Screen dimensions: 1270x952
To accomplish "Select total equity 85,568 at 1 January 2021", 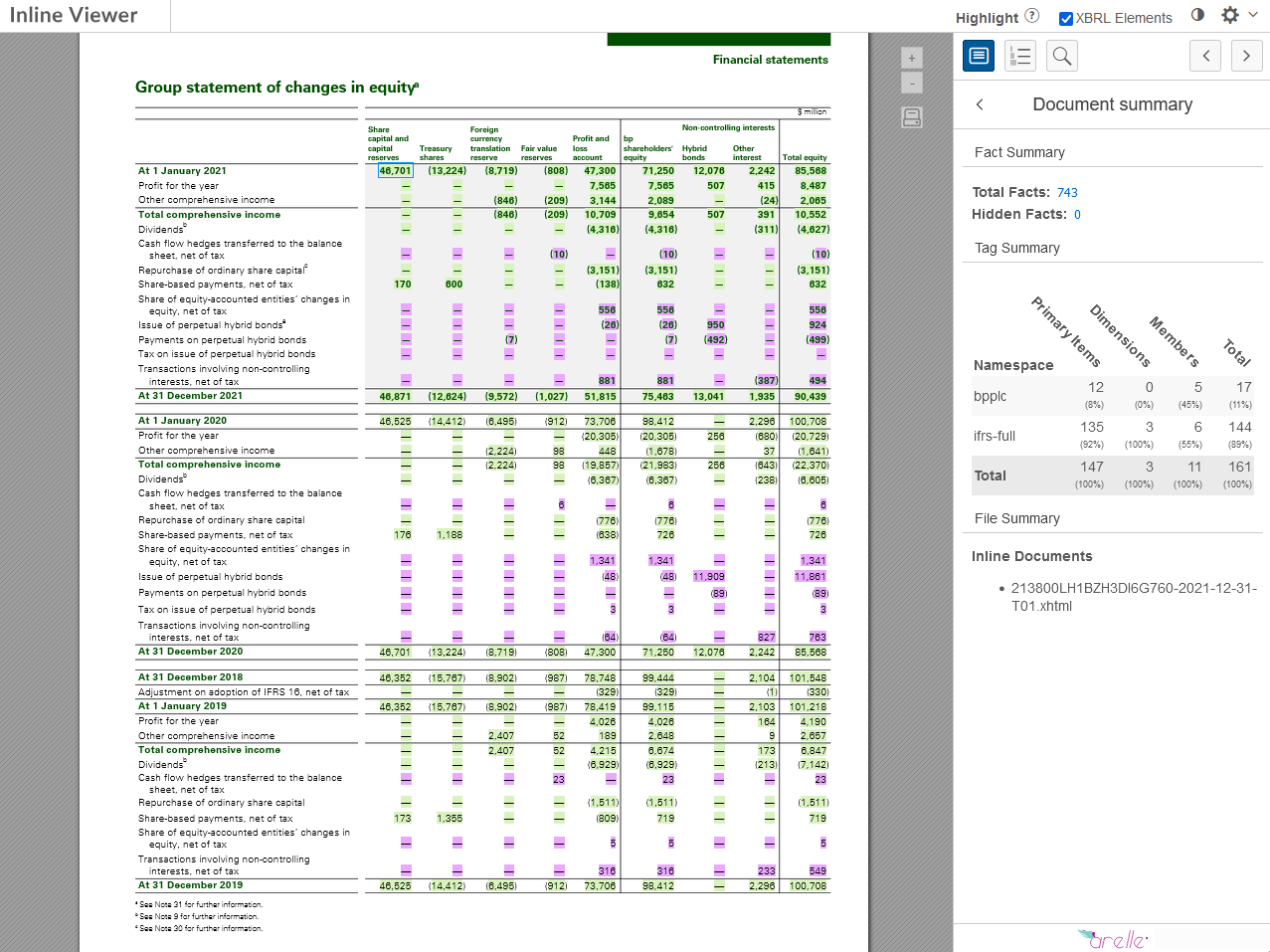I will pos(811,171).
